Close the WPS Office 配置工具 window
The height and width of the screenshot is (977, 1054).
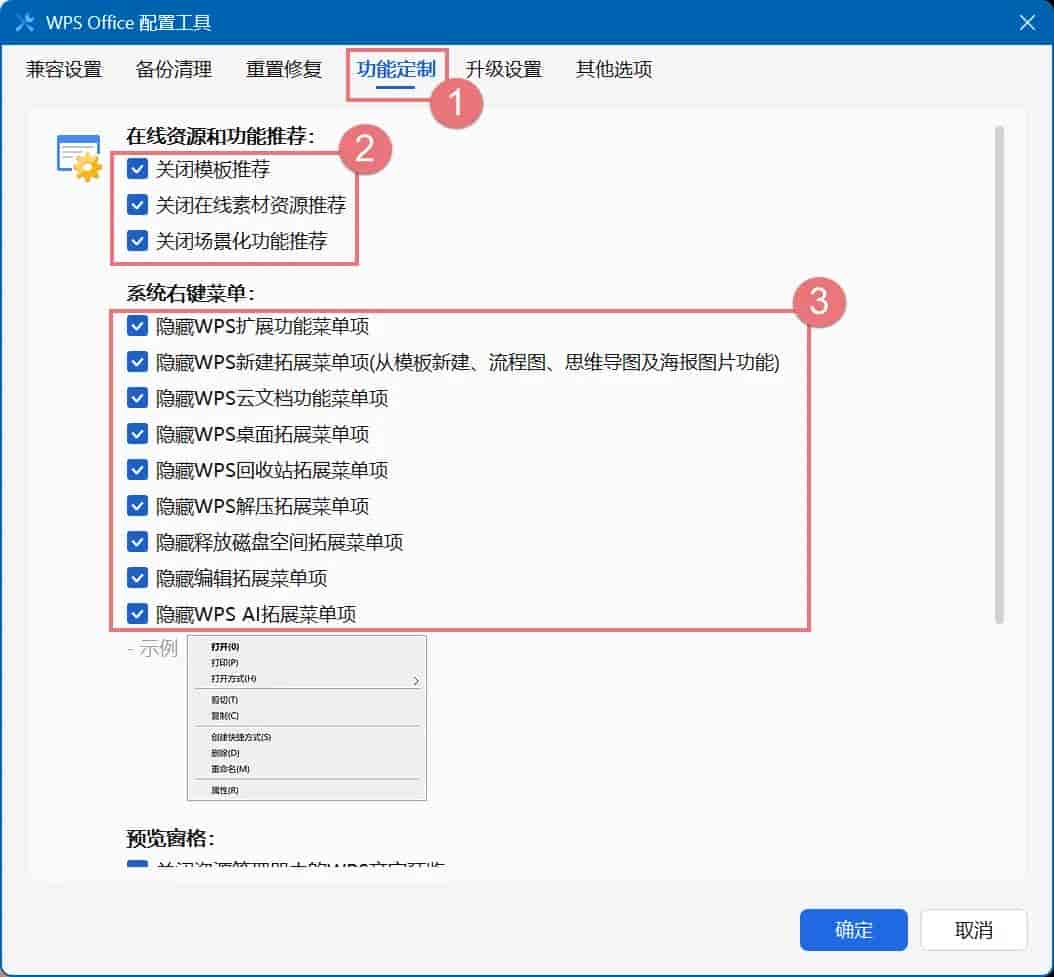point(1026,23)
